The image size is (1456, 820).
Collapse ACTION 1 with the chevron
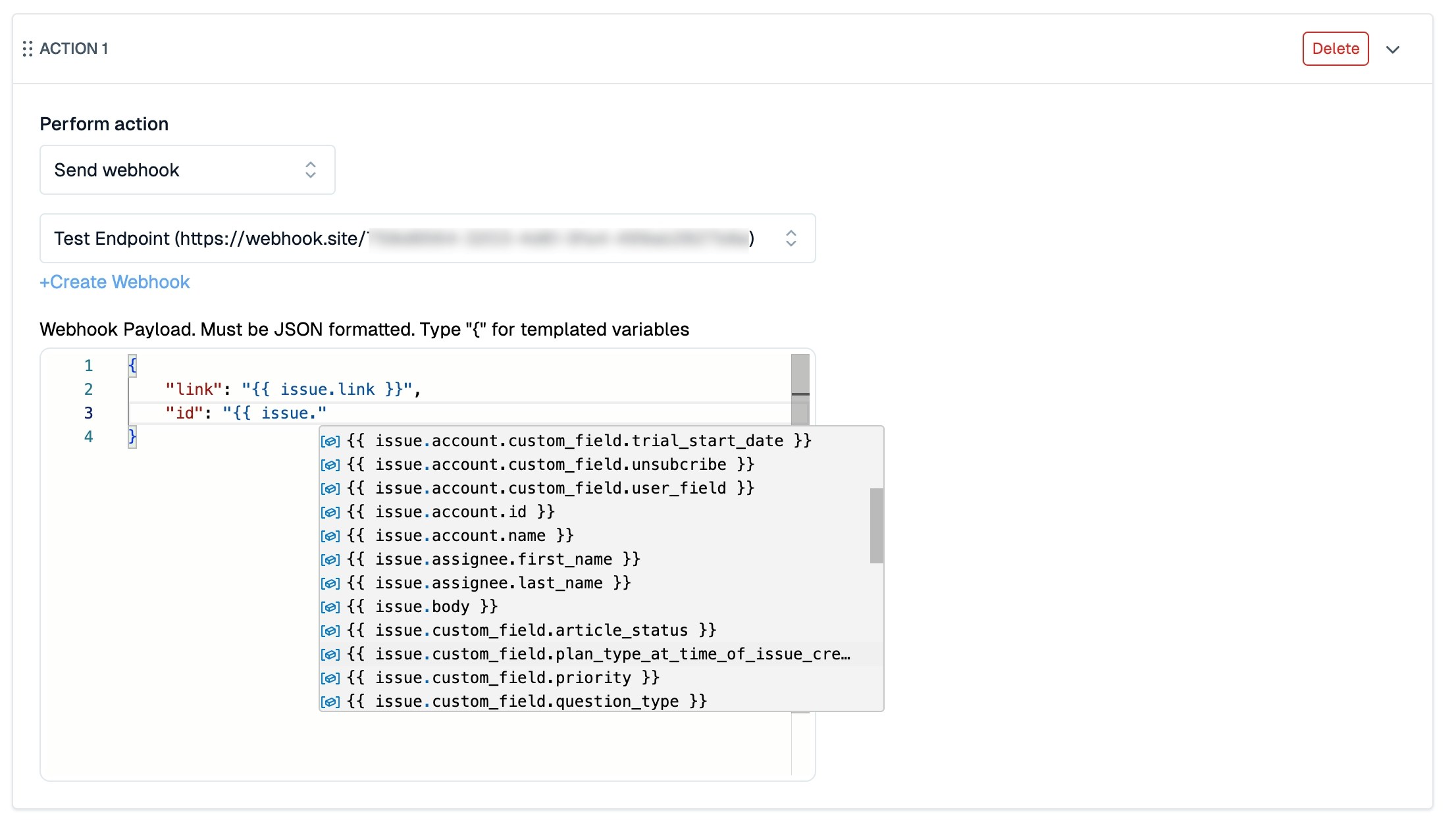pyautogui.click(x=1392, y=49)
